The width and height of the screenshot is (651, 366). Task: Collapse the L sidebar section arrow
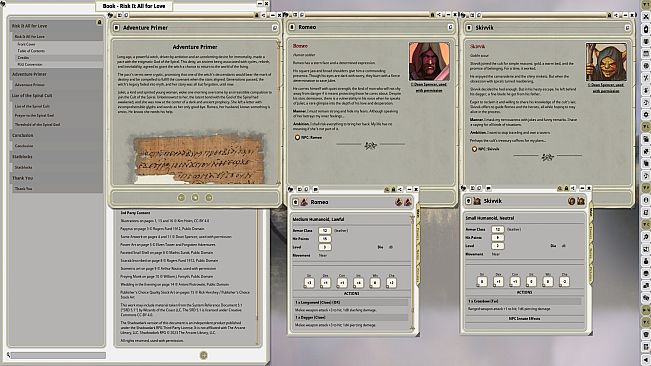pyautogui.click(x=646, y=127)
